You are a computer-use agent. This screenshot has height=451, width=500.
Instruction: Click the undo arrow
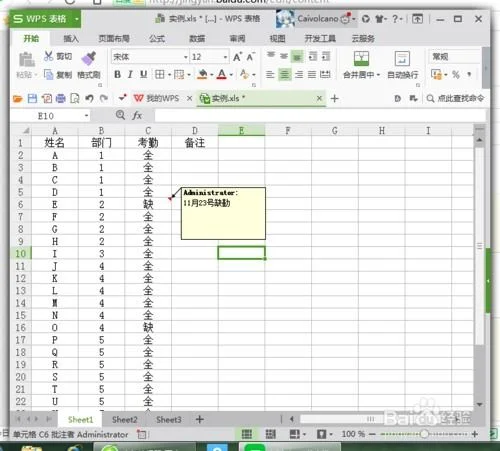[89, 98]
